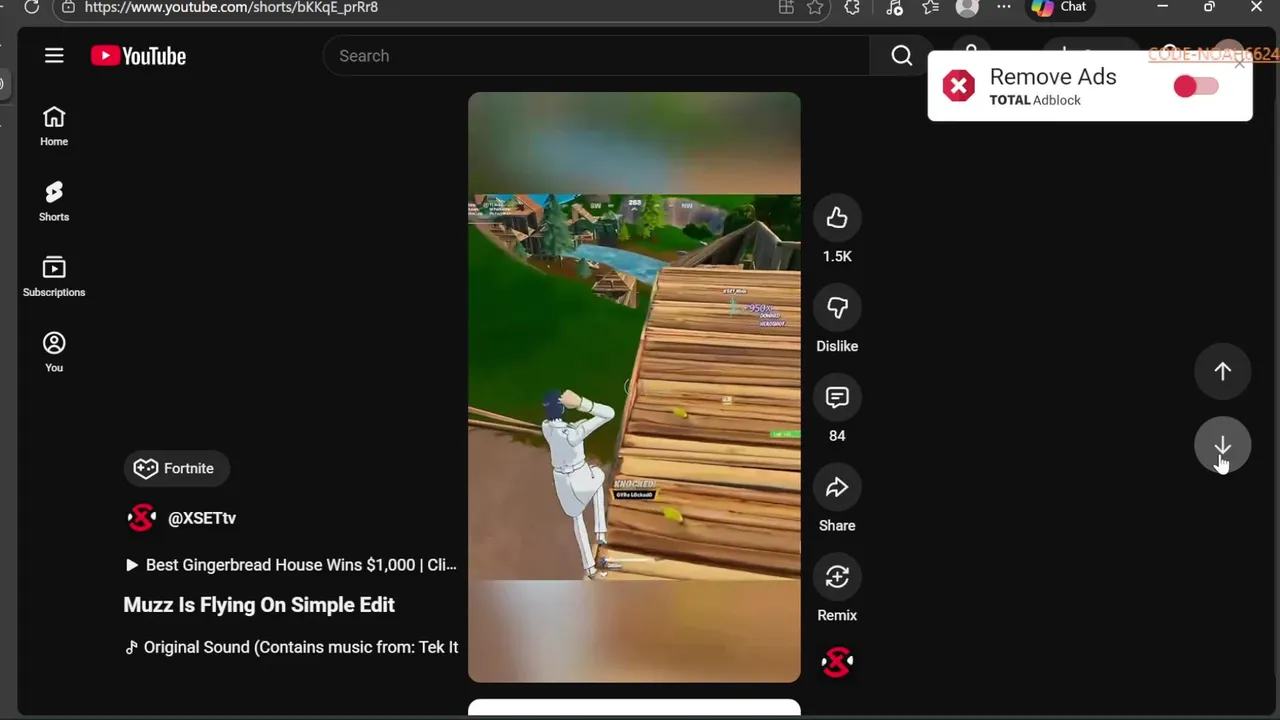Click the Total Adblock red shield icon
This screenshot has width=1280, height=720.
coord(958,86)
